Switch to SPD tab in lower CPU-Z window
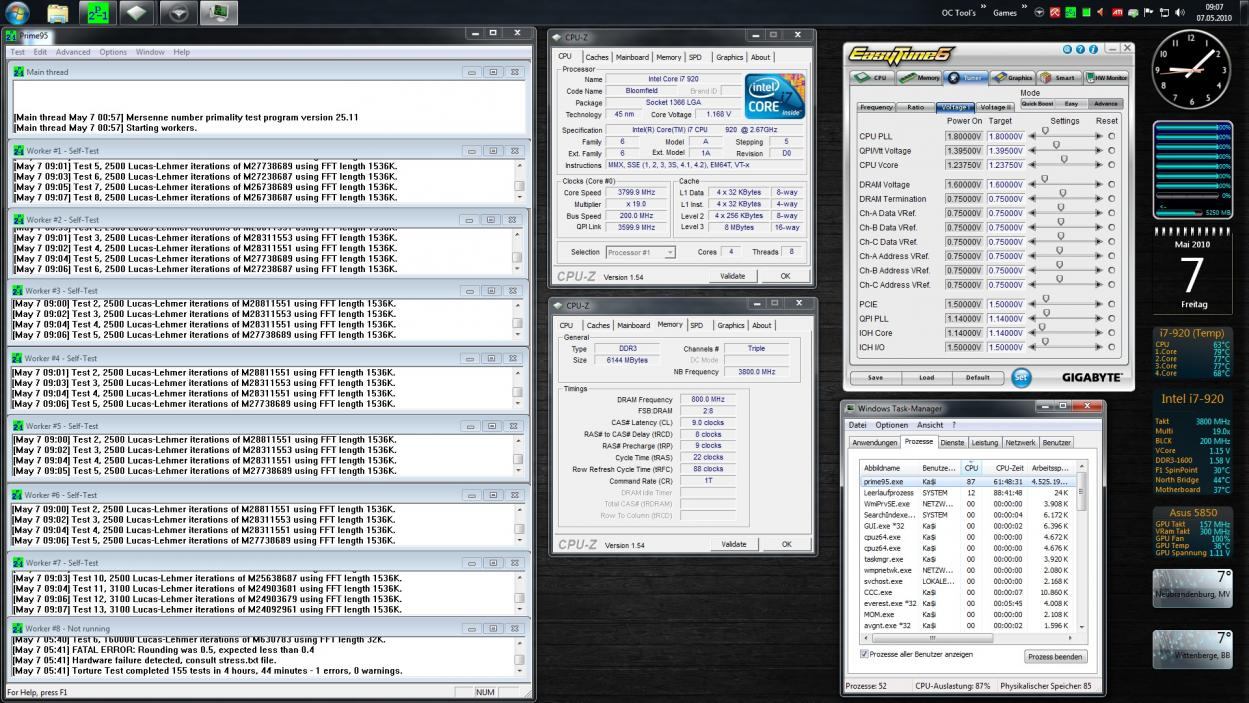Screen dimensions: 1249x703 (696, 325)
